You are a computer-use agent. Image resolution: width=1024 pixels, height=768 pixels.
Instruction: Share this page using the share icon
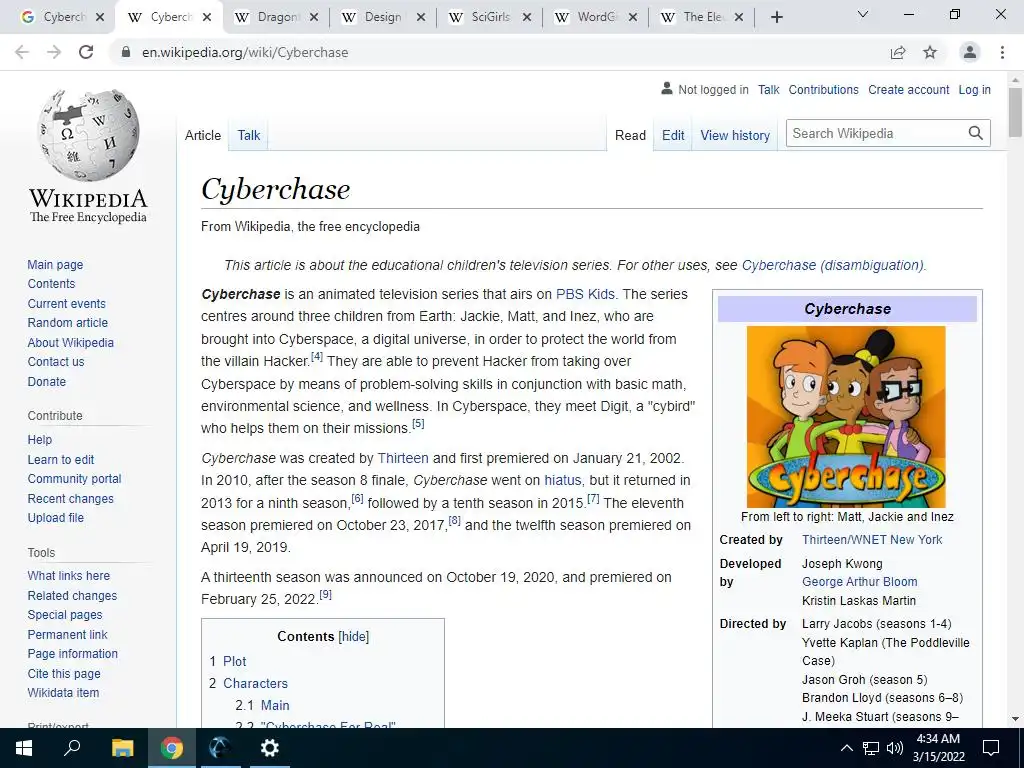tap(898, 52)
